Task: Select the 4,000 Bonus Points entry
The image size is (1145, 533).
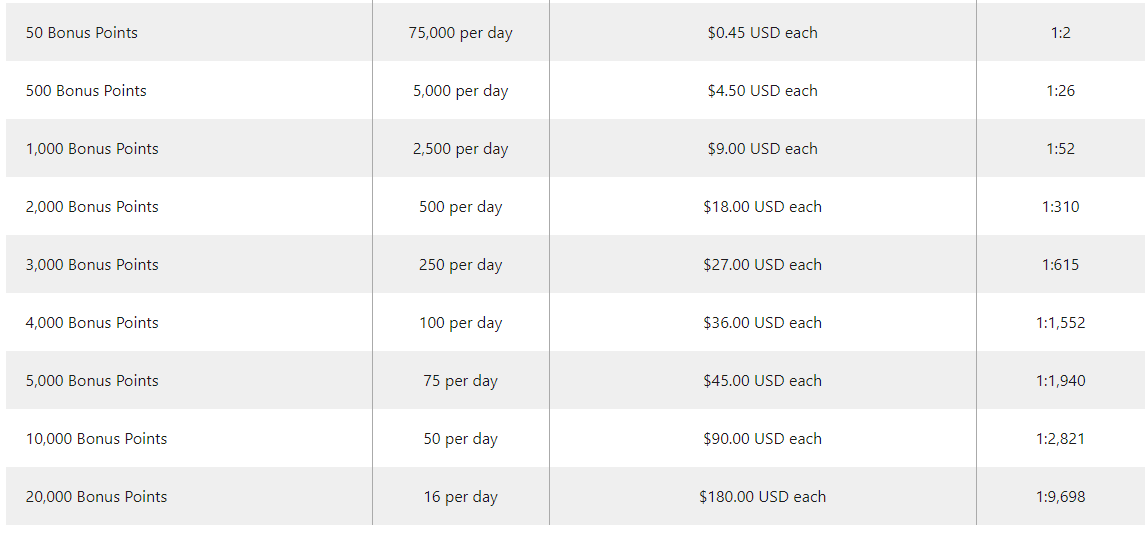Action: 92,323
